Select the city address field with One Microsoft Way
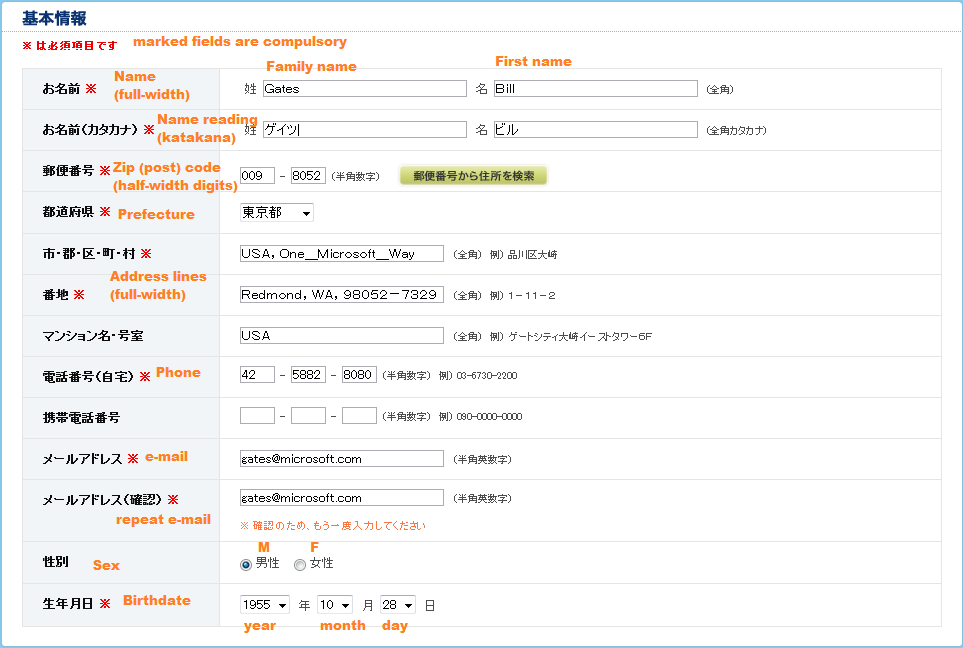The height and width of the screenshot is (648, 963). tap(341, 254)
